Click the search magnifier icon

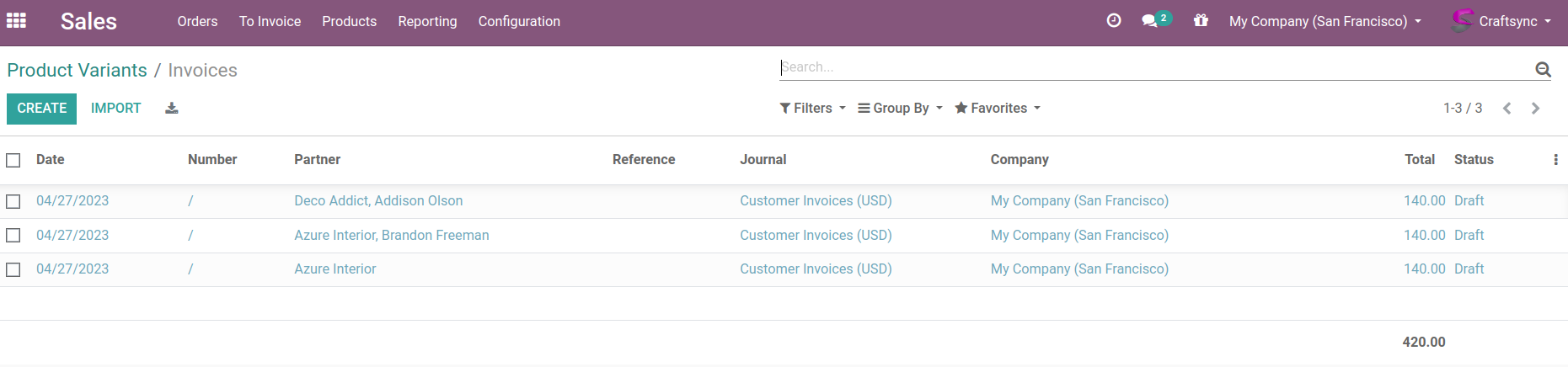point(1543,70)
